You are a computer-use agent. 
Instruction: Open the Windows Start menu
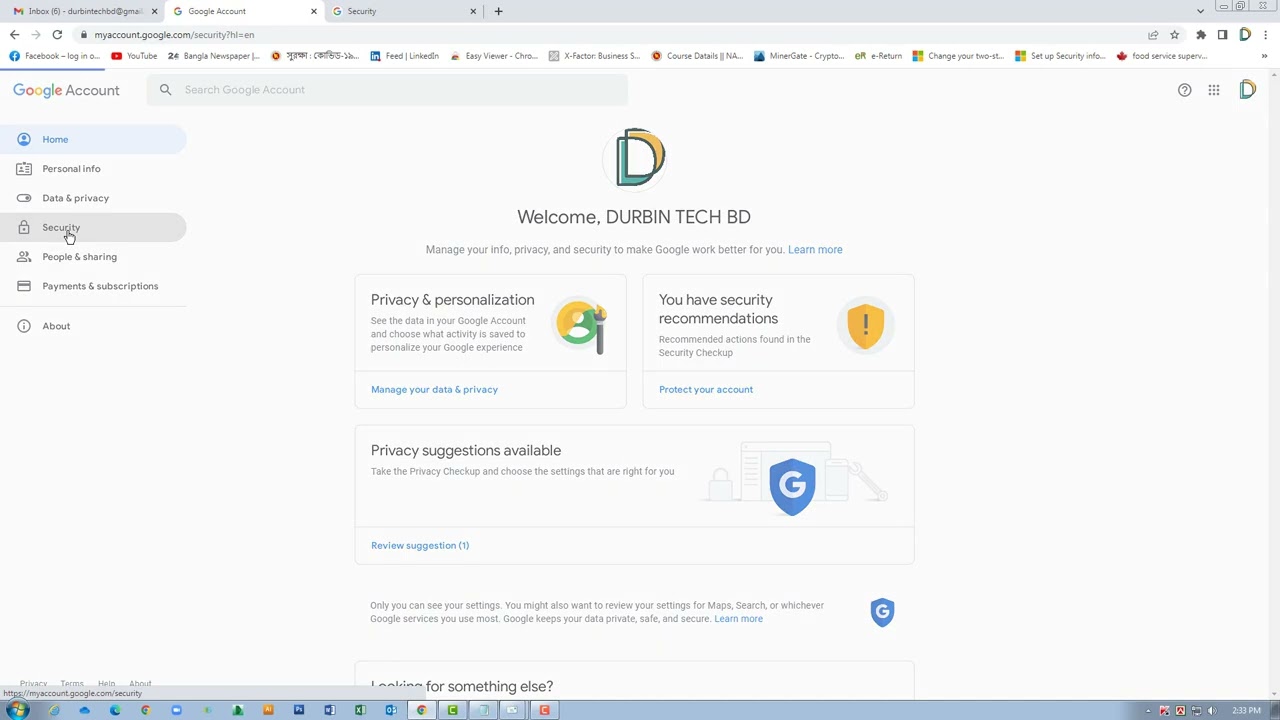click(x=18, y=711)
